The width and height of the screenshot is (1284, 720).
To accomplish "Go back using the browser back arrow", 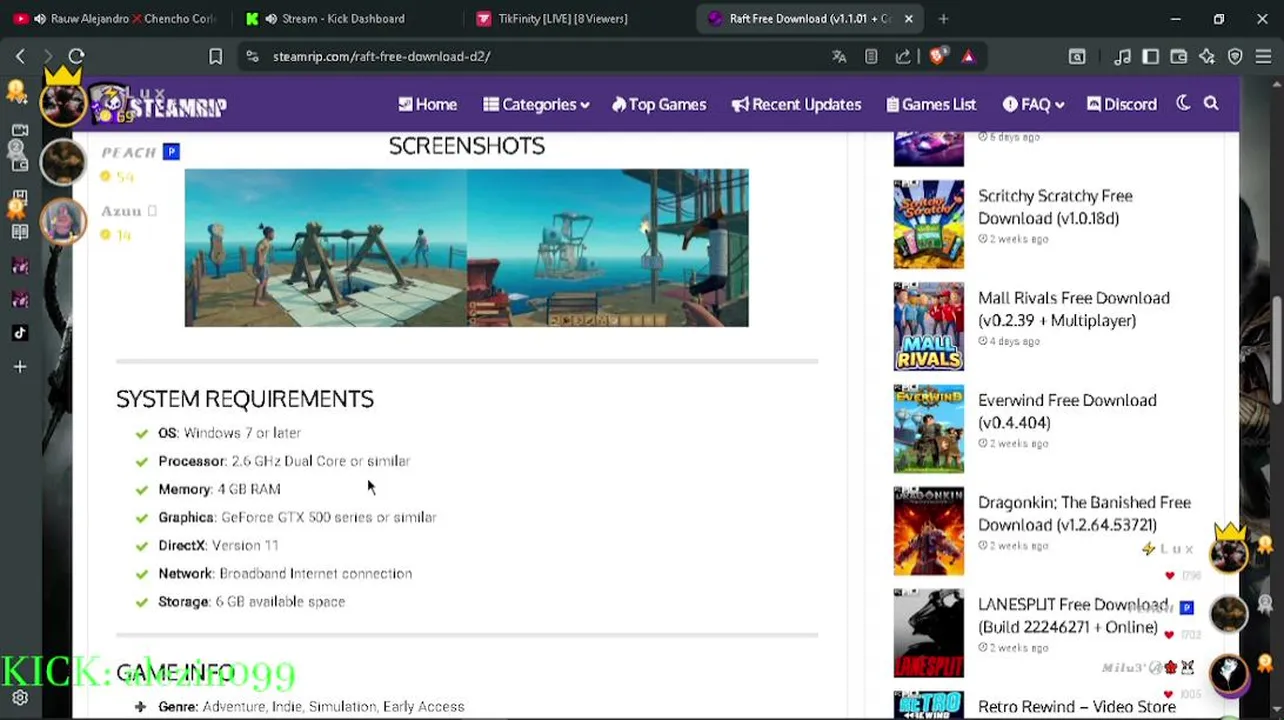I will (20, 57).
